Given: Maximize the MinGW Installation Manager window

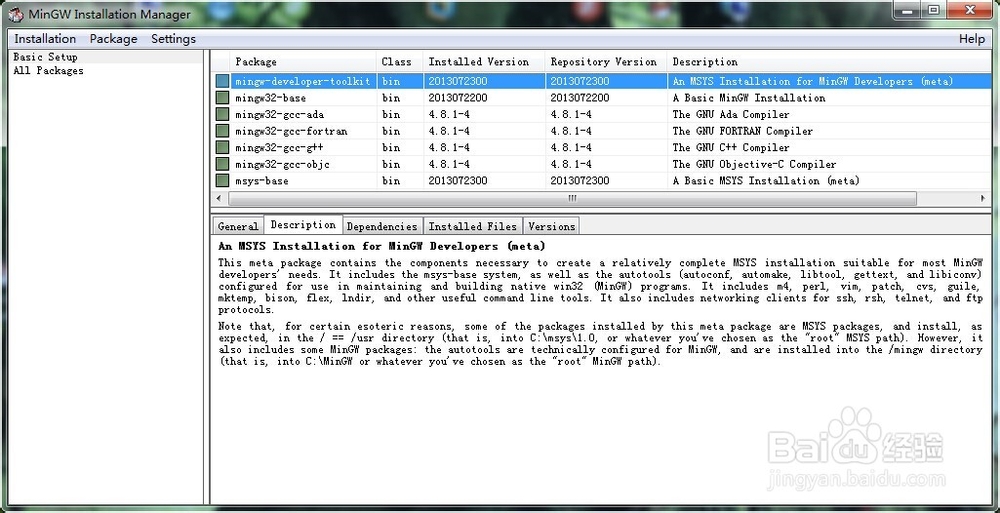Looking at the screenshot, I should [934, 9].
